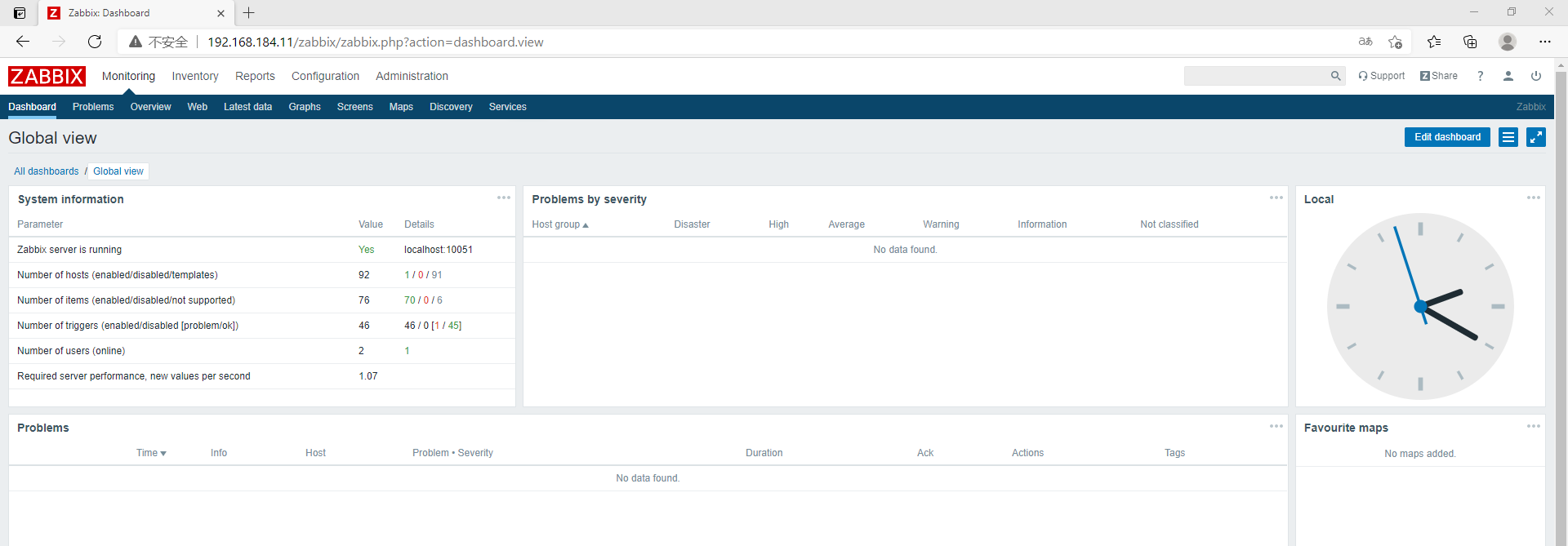Reload the page with refresh icon
Image resolution: width=1568 pixels, height=546 pixels.
[x=95, y=42]
